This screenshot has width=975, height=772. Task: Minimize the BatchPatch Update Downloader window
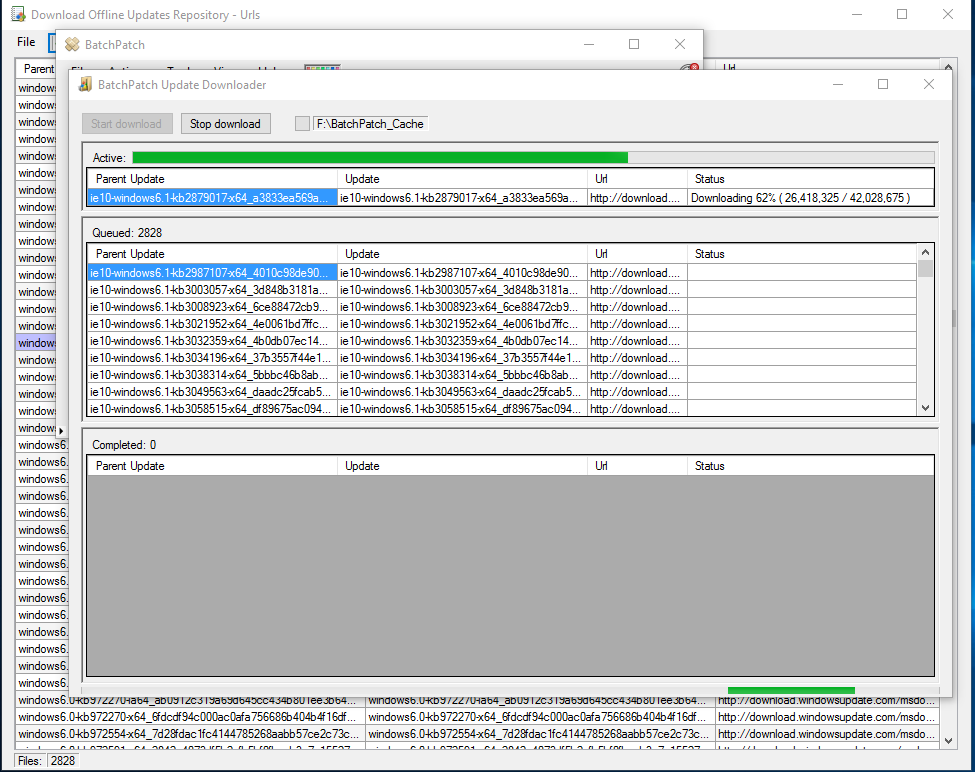(838, 84)
